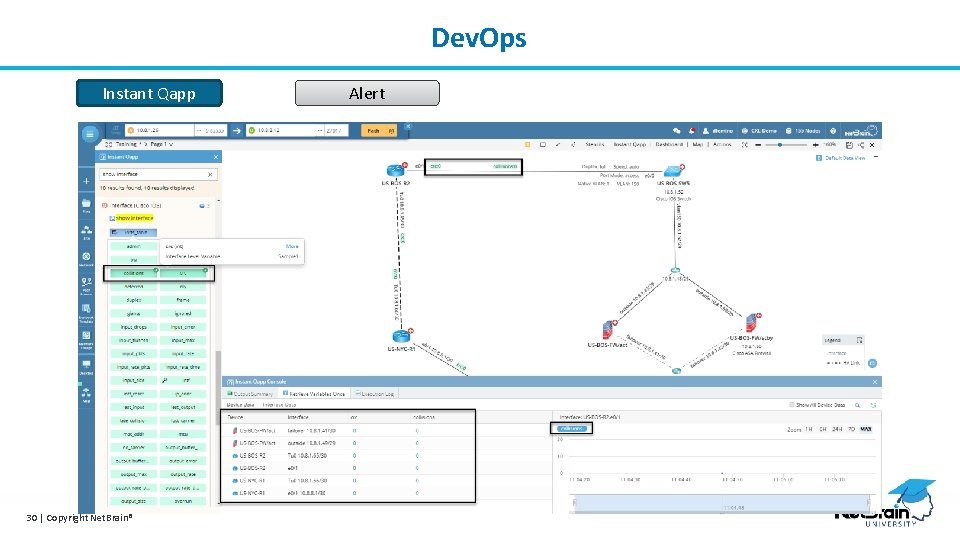Select the US-NYC-R1 router icon on the map
Image resolution: width=960 pixels, height=540 pixels.
click(x=401, y=336)
